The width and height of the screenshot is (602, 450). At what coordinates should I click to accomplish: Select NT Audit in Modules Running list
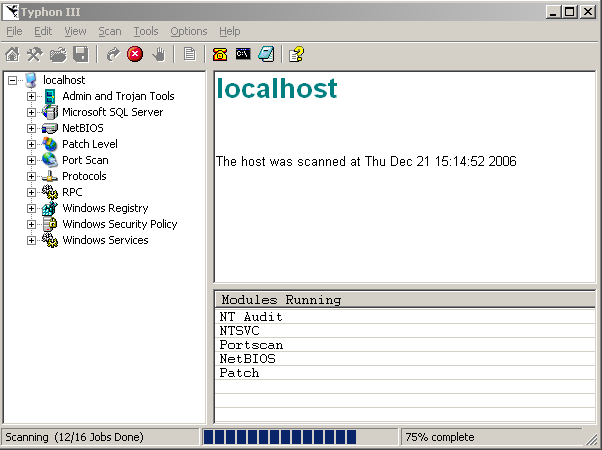pyautogui.click(x=251, y=317)
